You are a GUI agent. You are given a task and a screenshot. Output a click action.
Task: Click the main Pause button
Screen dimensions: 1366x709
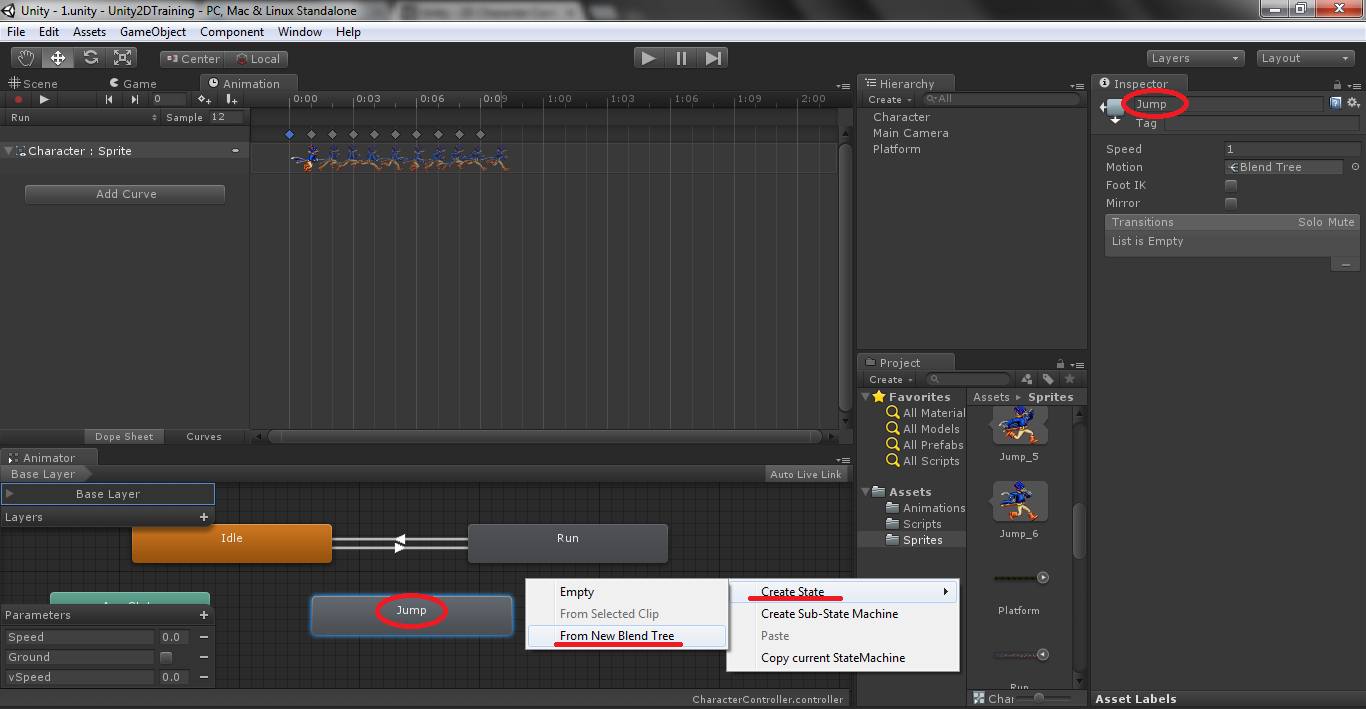tap(681, 58)
